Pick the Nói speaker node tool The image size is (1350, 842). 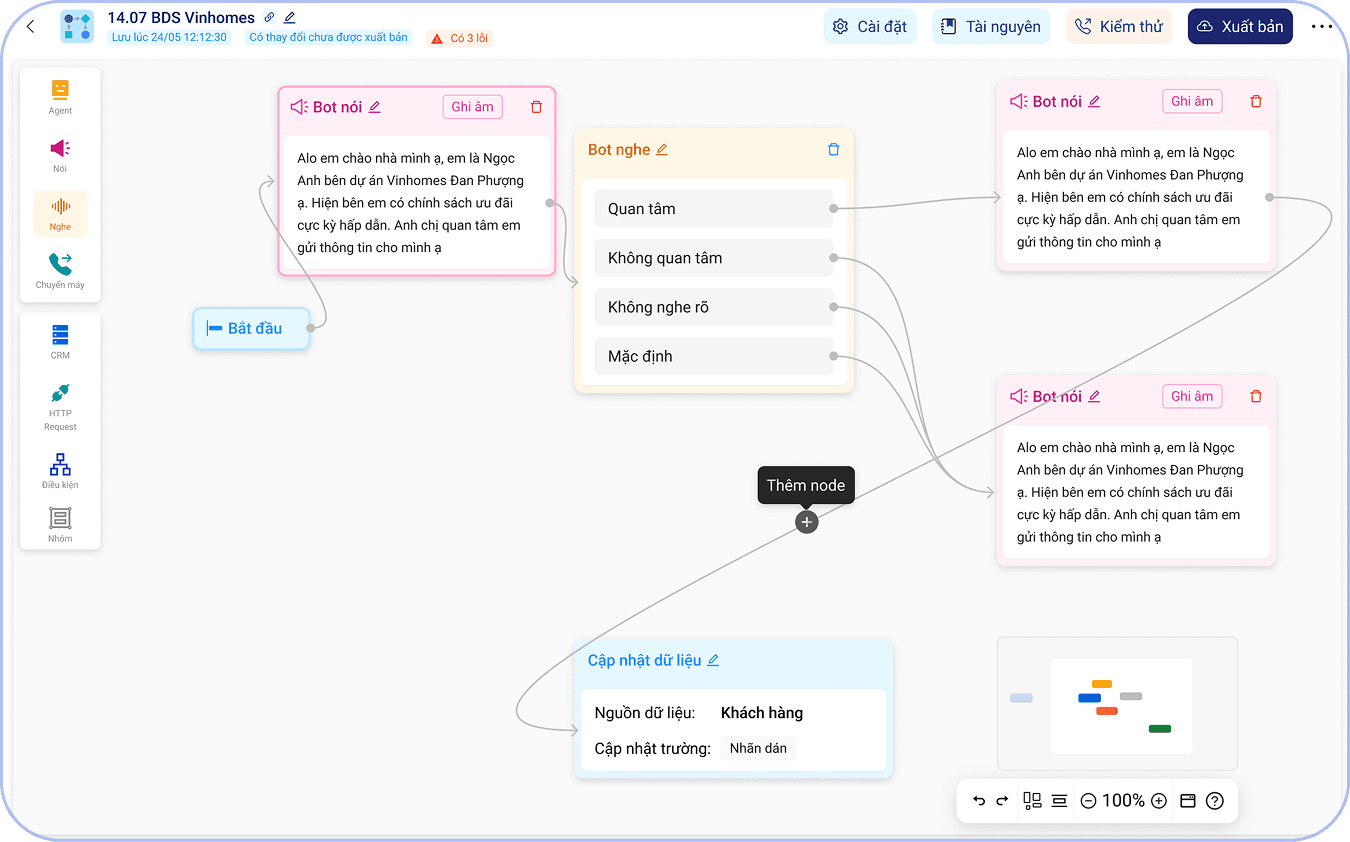(x=60, y=154)
